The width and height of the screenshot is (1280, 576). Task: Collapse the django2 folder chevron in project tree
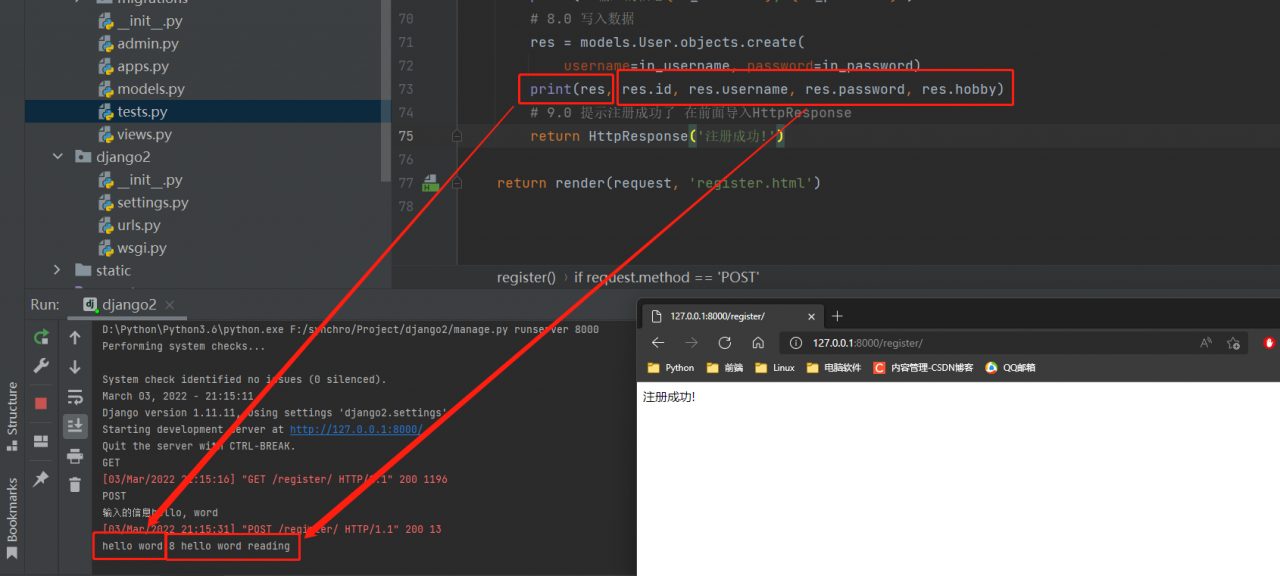(x=57, y=157)
